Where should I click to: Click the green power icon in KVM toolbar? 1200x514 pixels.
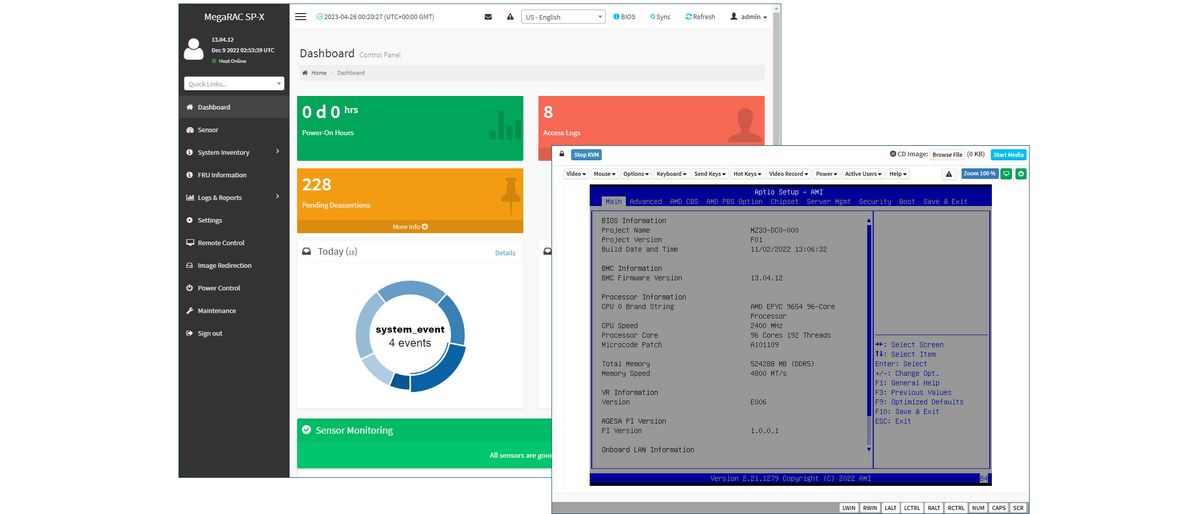1021,174
